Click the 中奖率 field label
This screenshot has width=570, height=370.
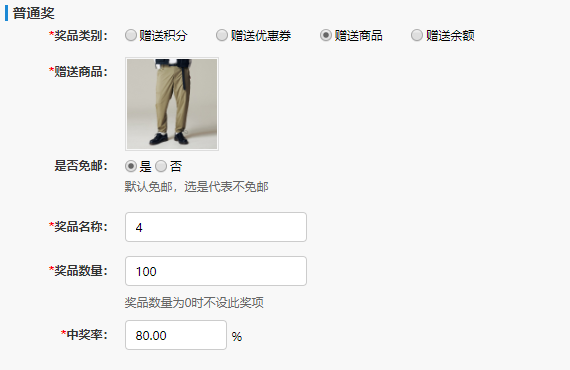[84, 334]
